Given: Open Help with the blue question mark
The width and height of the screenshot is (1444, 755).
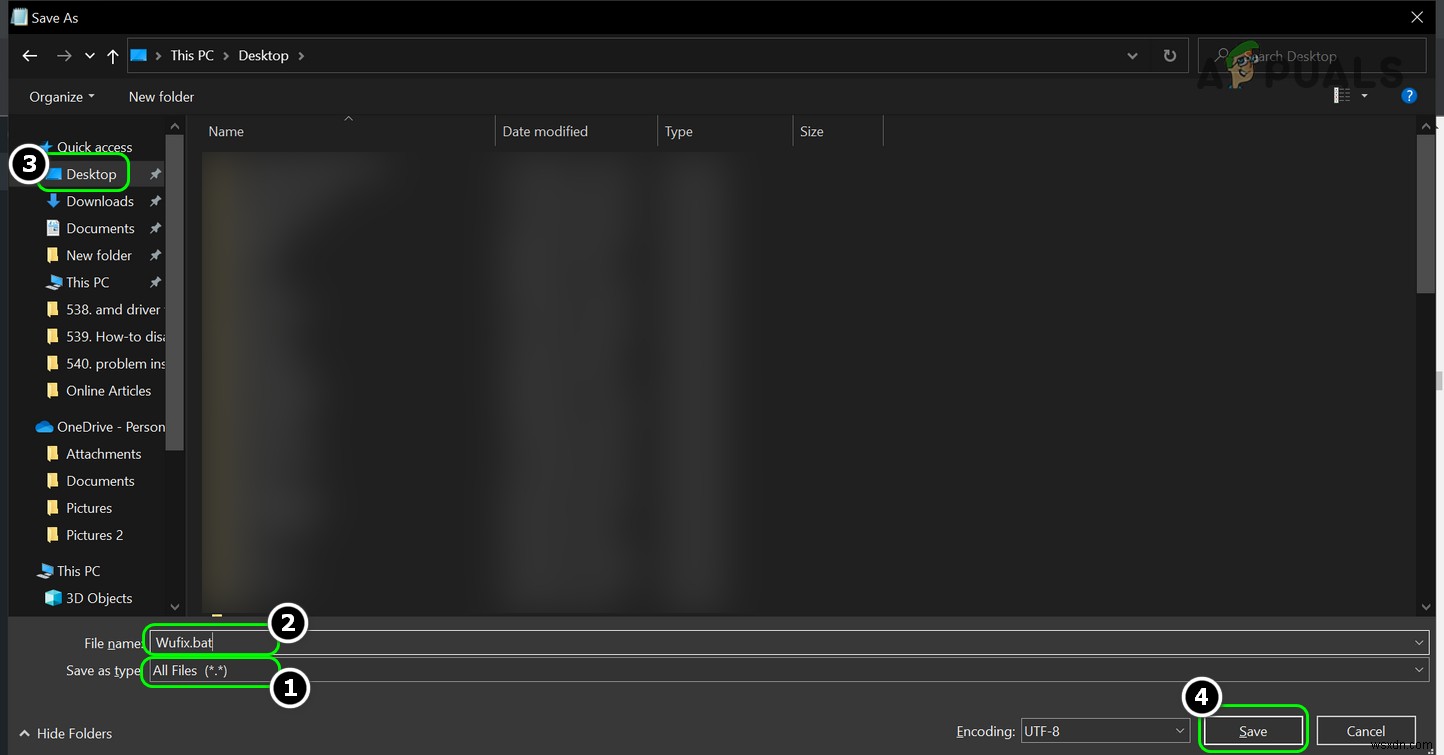Looking at the screenshot, I should coord(1409,96).
